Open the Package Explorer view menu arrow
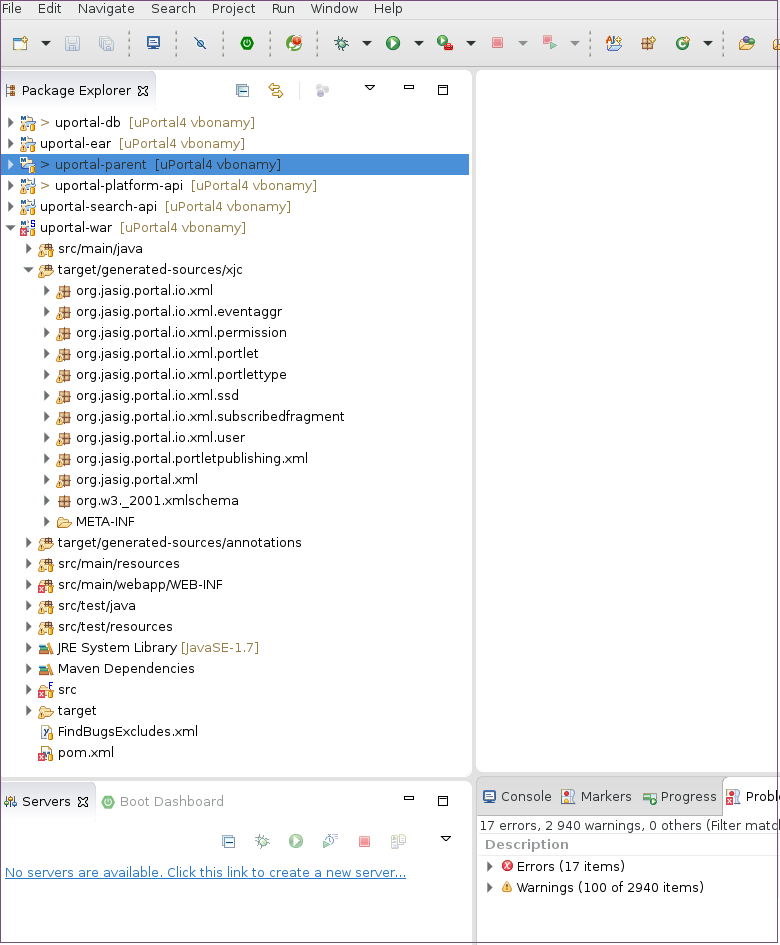Image resolution: width=780 pixels, height=945 pixels. tap(370, 89)
